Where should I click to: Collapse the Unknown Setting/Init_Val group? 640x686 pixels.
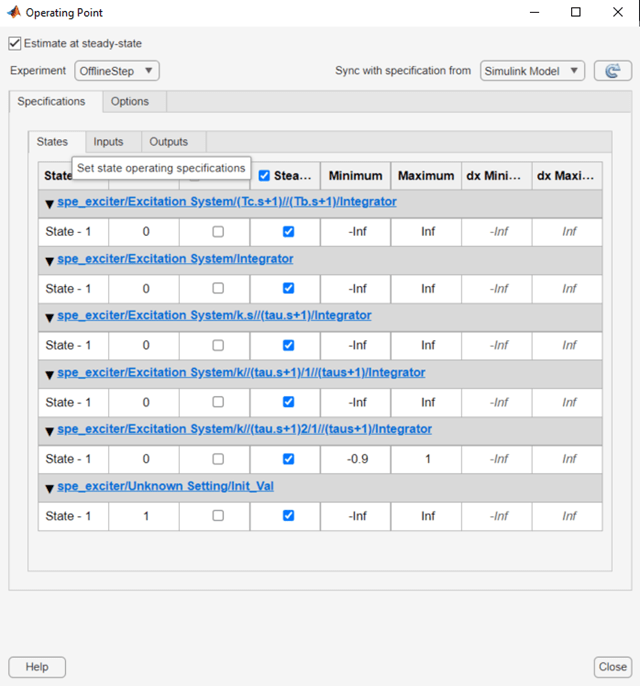point(49,488)
